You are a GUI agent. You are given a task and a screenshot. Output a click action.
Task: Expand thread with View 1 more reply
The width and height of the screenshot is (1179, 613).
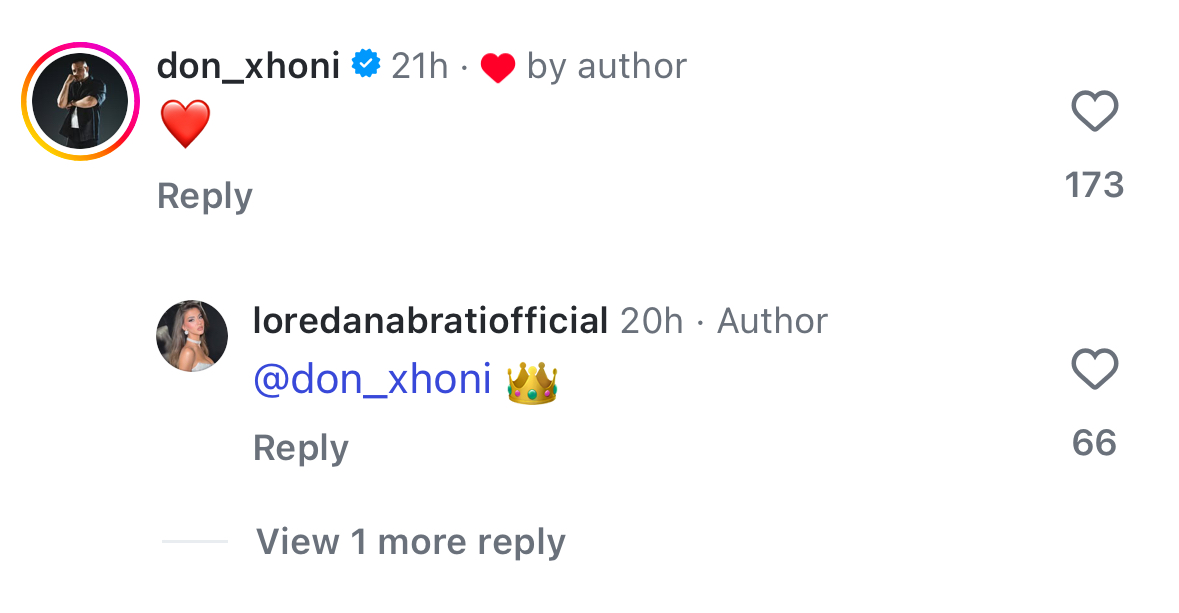coord(410,542)
